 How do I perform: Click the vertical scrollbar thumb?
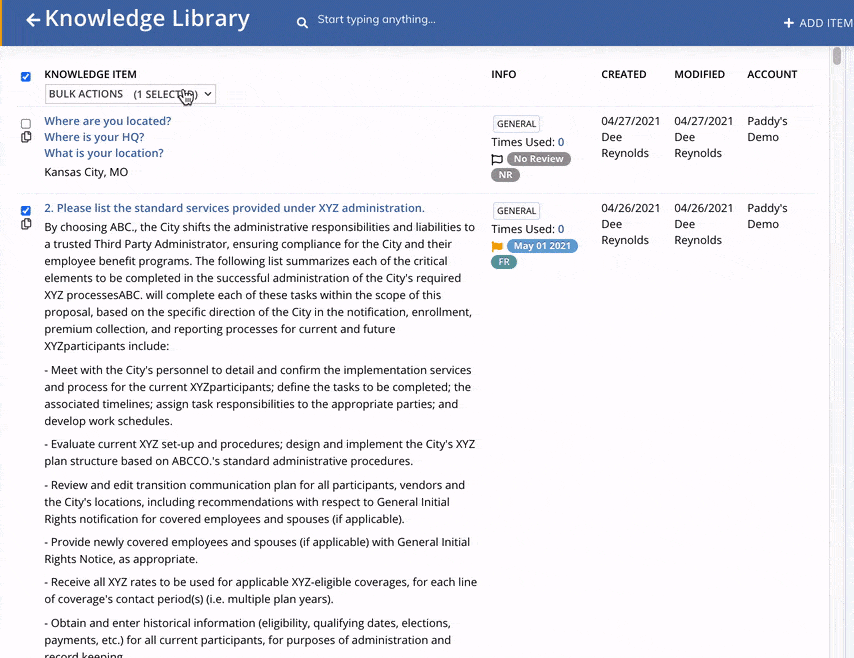(x=837, y=56)
